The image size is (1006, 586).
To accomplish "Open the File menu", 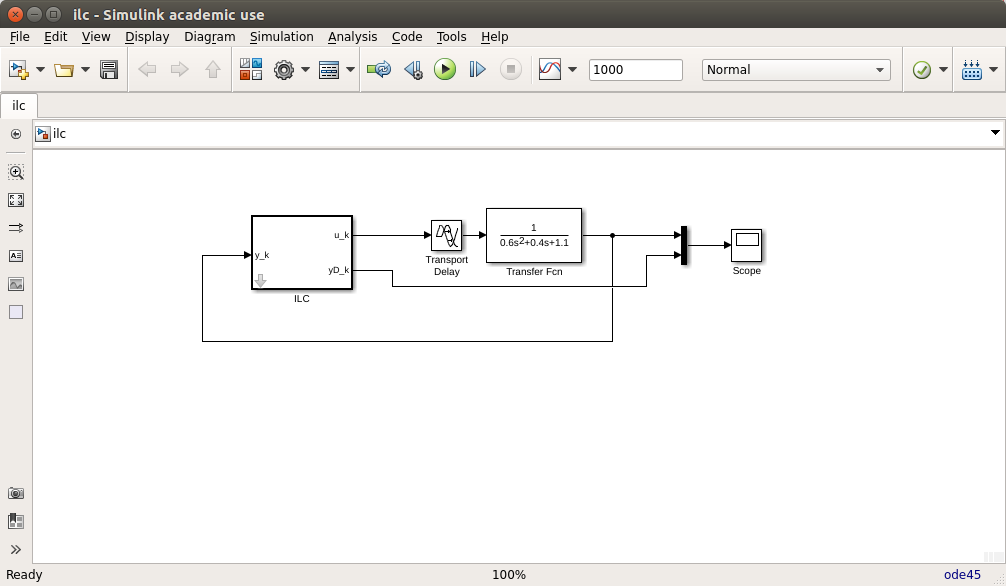I will point(20,37).
